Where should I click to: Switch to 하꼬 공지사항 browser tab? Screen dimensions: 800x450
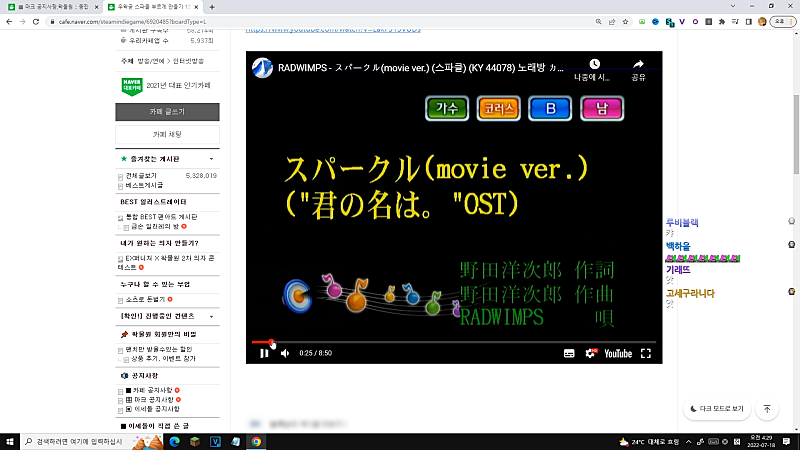click(x=52, y=6)
